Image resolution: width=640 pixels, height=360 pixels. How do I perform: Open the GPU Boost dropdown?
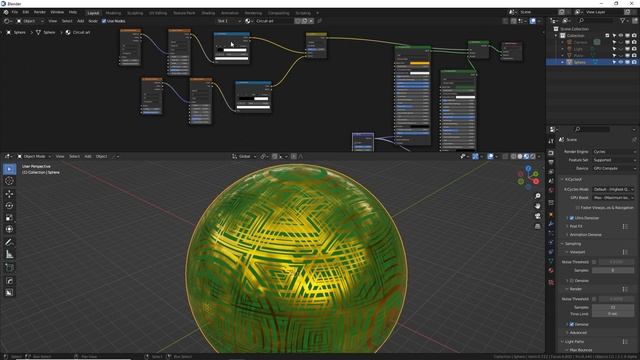(x=613, y=198)
